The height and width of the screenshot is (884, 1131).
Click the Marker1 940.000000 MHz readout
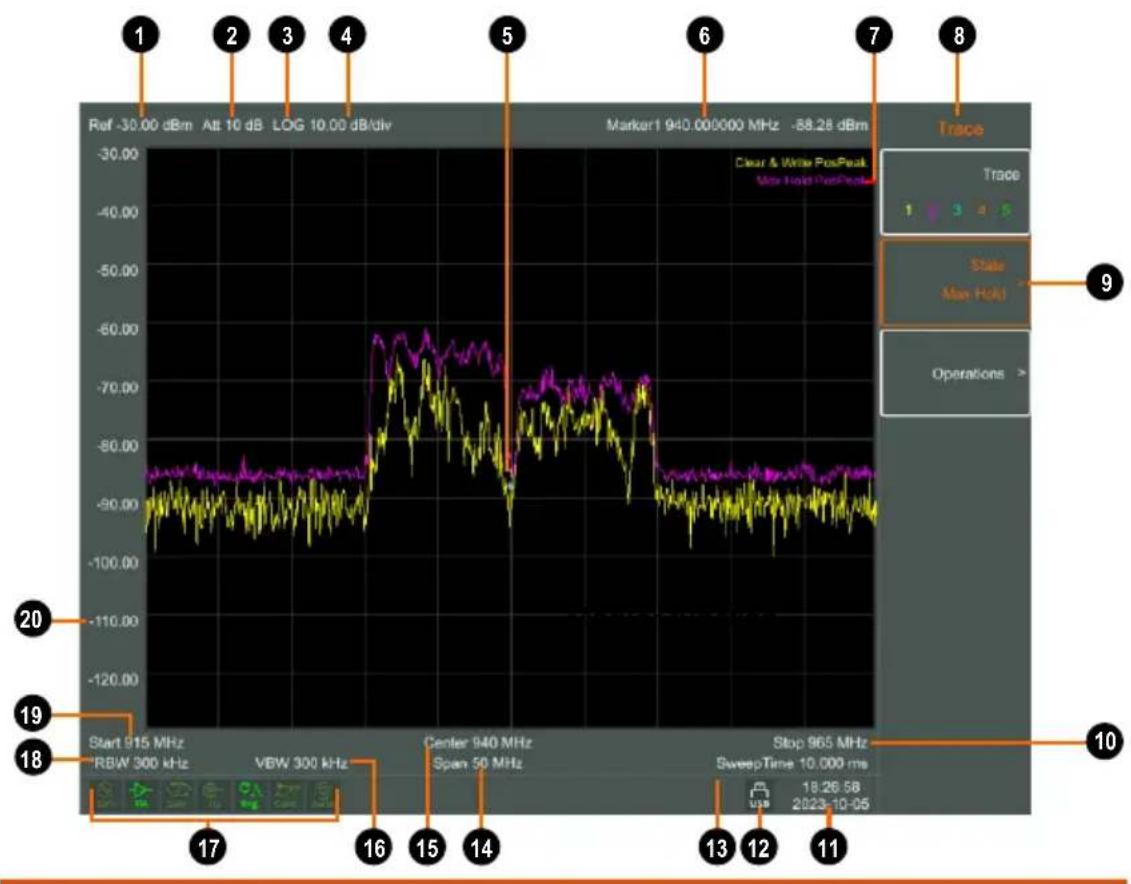tap(692, 125)
